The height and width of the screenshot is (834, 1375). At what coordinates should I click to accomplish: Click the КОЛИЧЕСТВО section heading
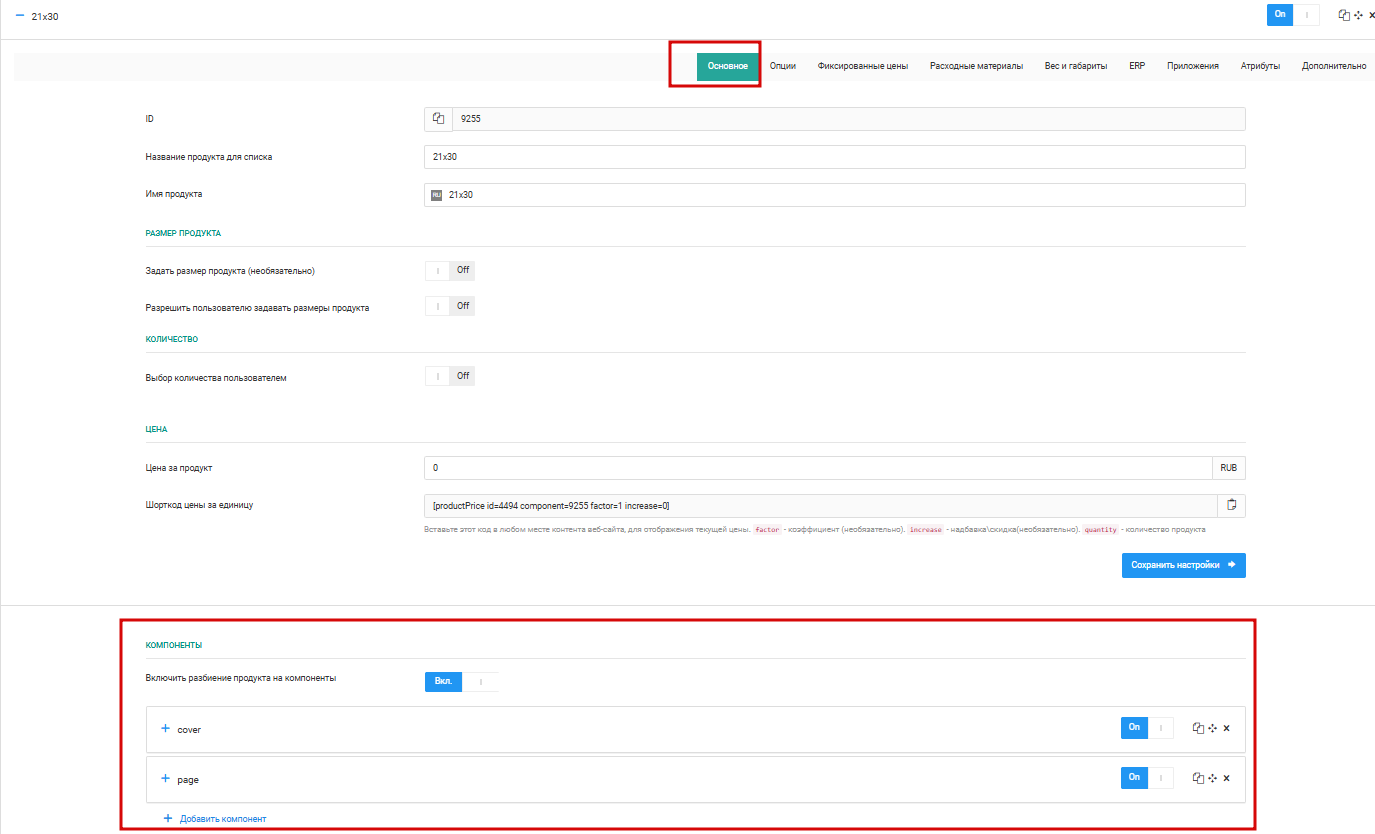pyautogui.click(x=172, y=339)
